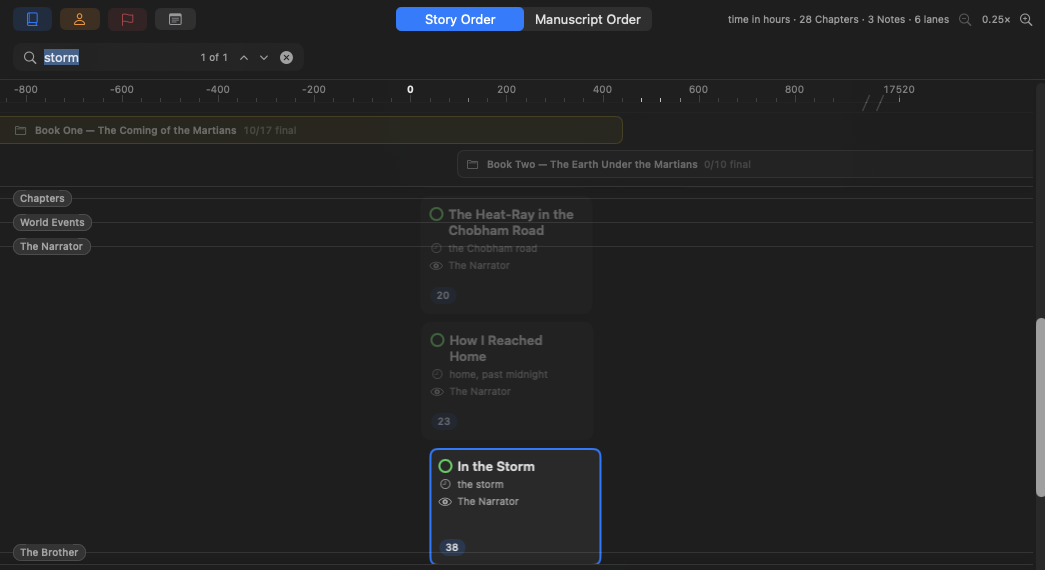Toggle the orange person characters filter
This screenshot has width=1045, height=570.
[79, 19]
